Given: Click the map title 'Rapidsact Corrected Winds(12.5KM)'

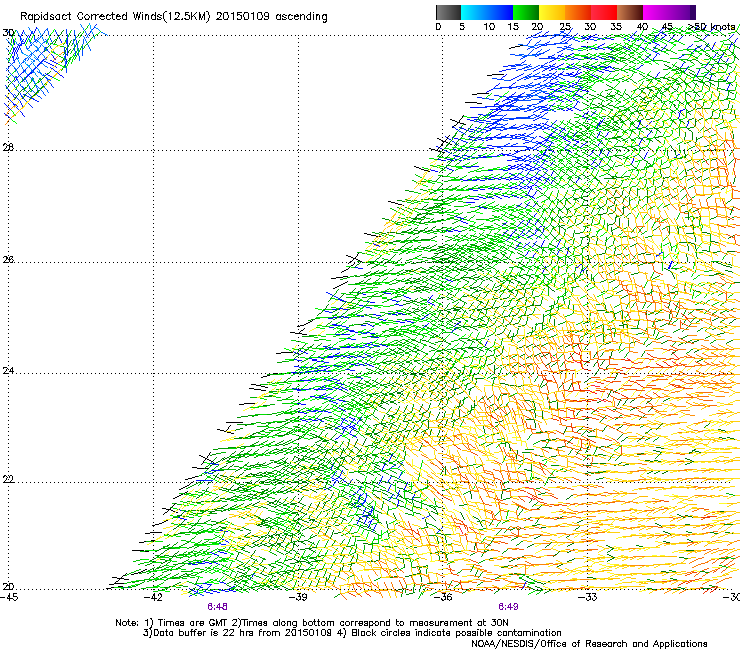Looking at the screenshot, I should pyautogui.click(x=115, y=17).
